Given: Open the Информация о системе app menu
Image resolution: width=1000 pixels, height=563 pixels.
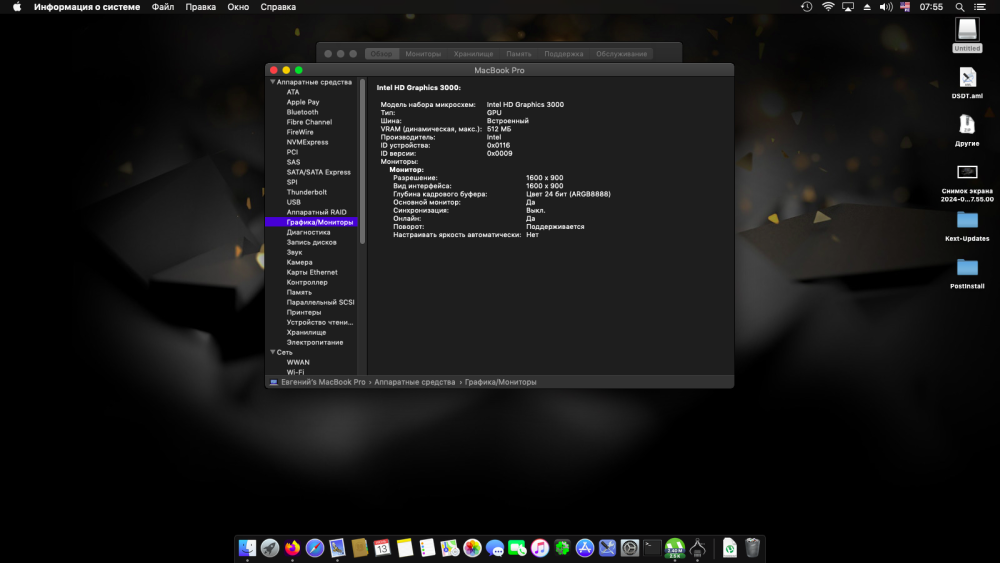Looking at the screenshot, I should (x=87, y=7).
